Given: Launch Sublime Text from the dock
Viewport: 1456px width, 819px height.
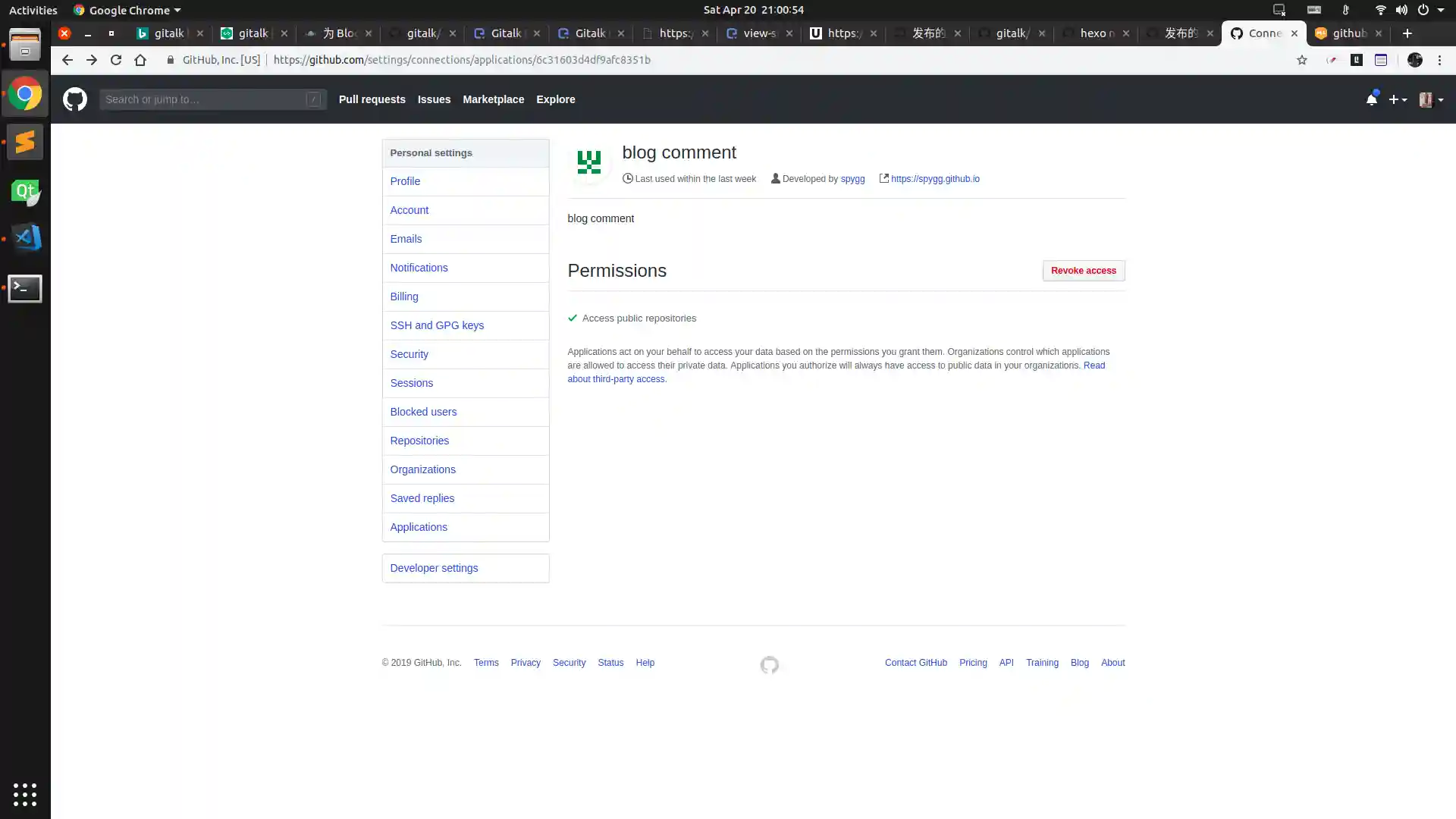Looking at the screenshot, I should 25,142.
